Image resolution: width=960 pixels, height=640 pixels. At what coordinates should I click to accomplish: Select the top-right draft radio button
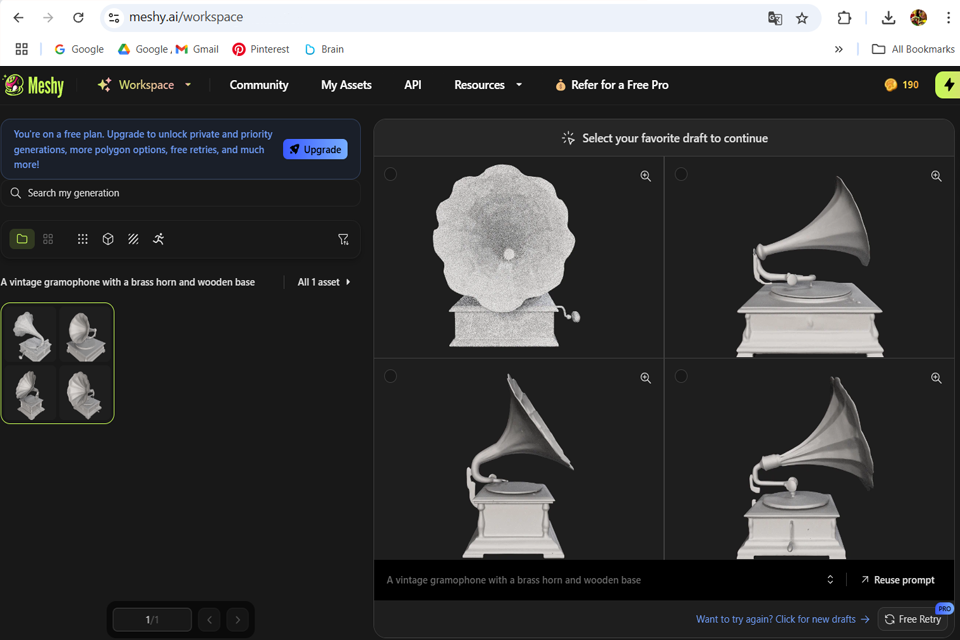click(x=681, y=175)
